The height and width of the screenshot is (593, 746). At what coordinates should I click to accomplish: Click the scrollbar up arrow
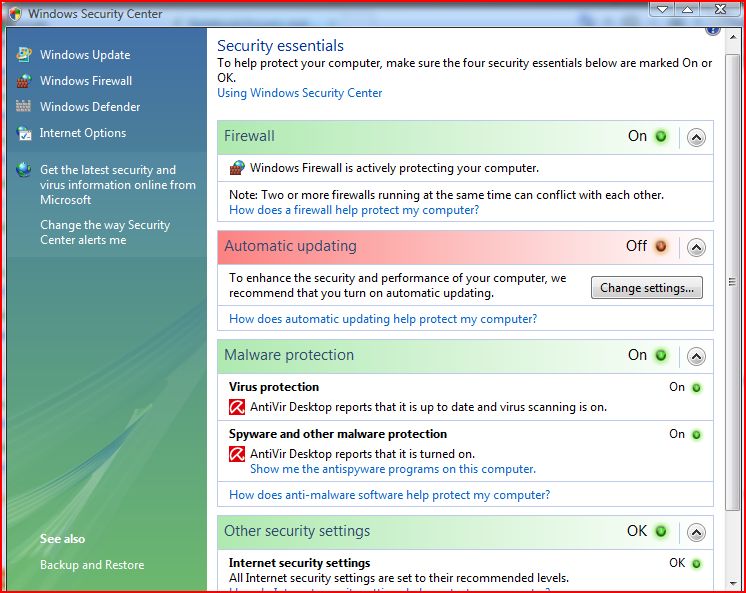[x=732, y=37]
